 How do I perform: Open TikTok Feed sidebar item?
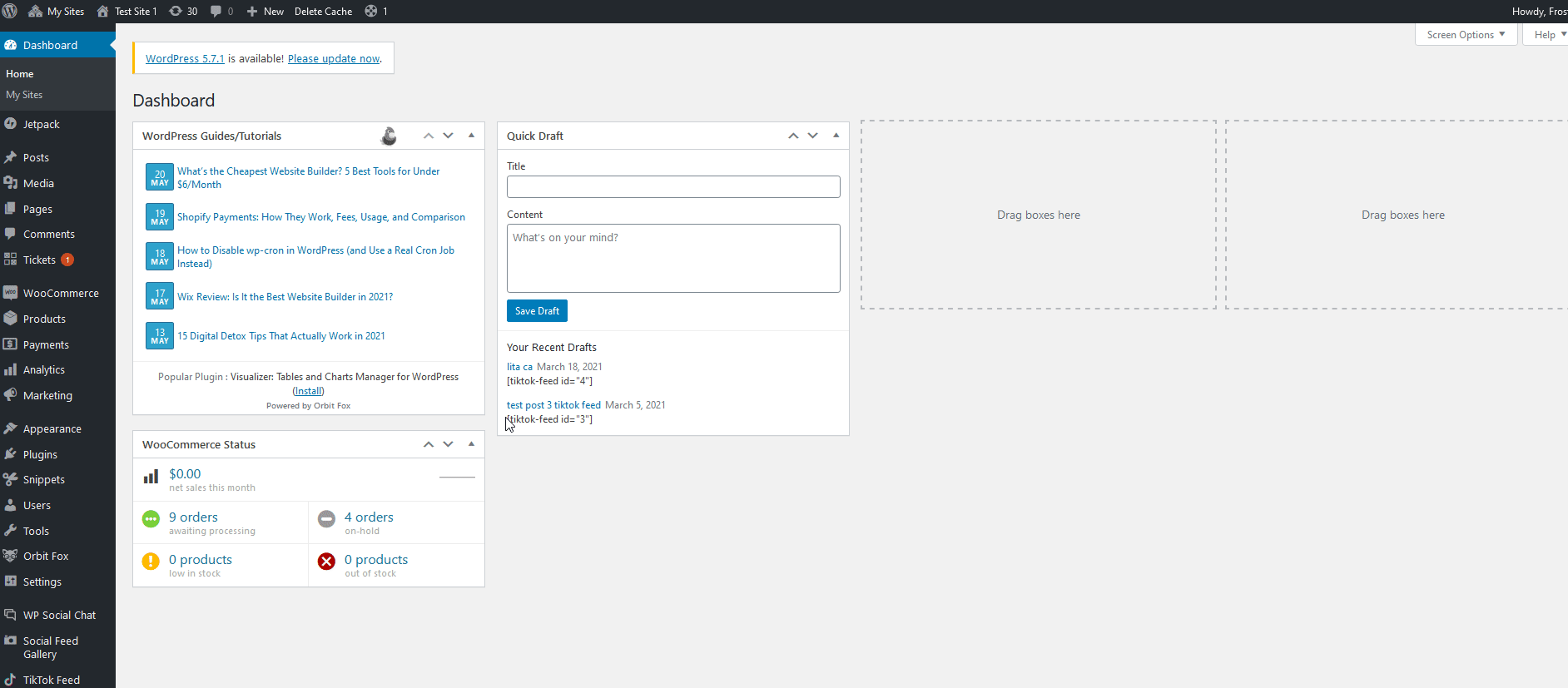(51, 680)
